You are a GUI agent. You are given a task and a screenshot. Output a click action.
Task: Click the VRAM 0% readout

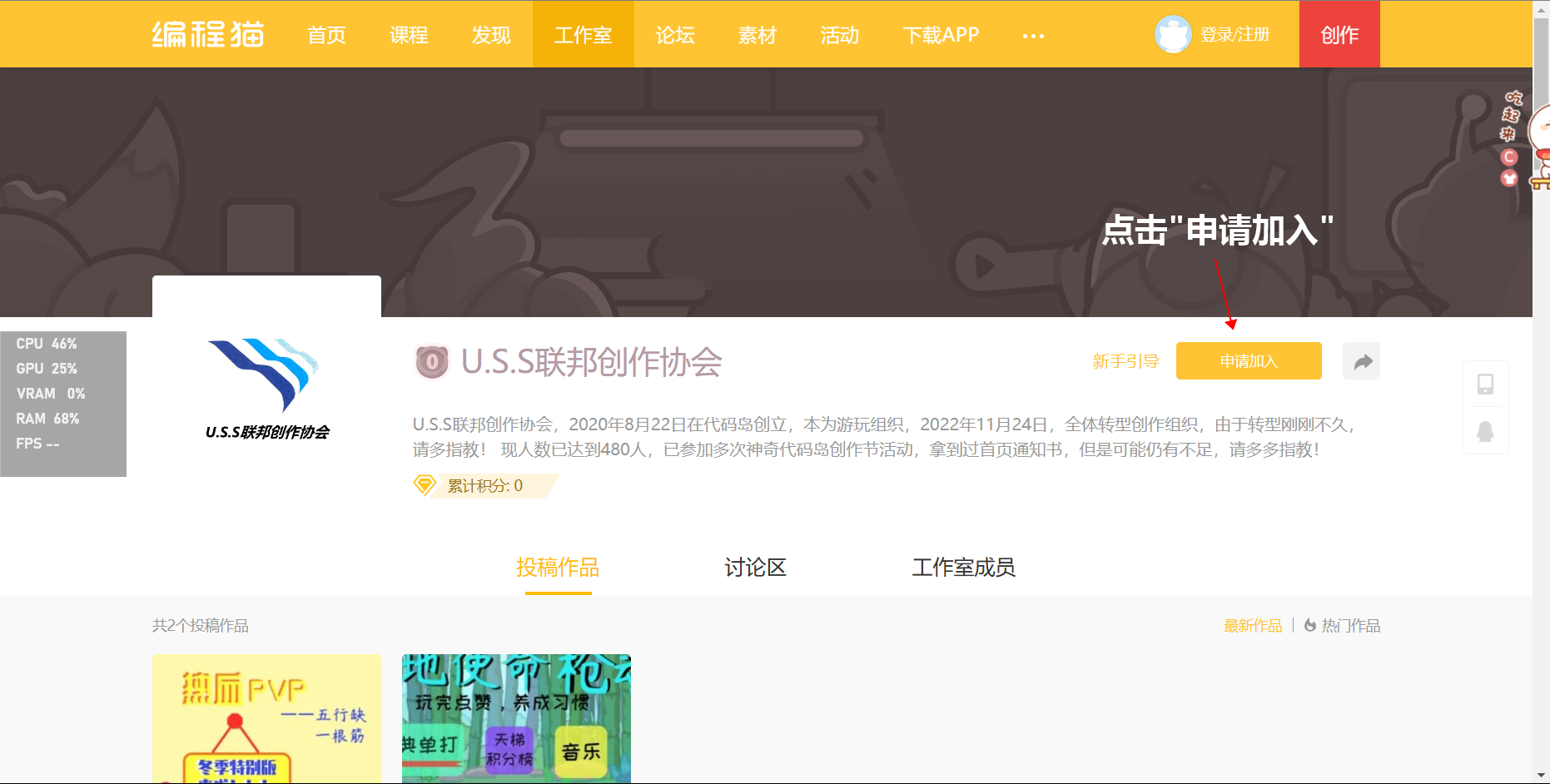pos(51,394)
